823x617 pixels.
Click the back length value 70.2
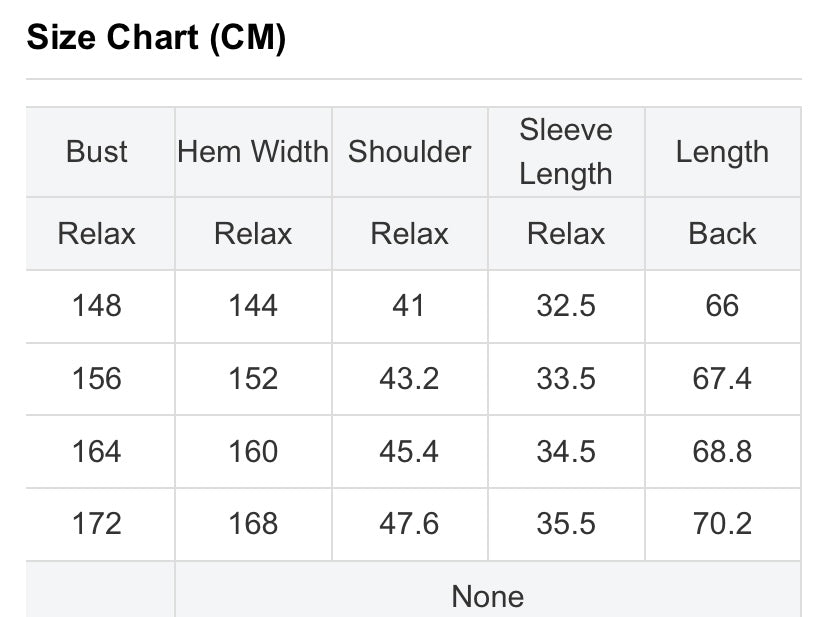[x=722, y=524]
